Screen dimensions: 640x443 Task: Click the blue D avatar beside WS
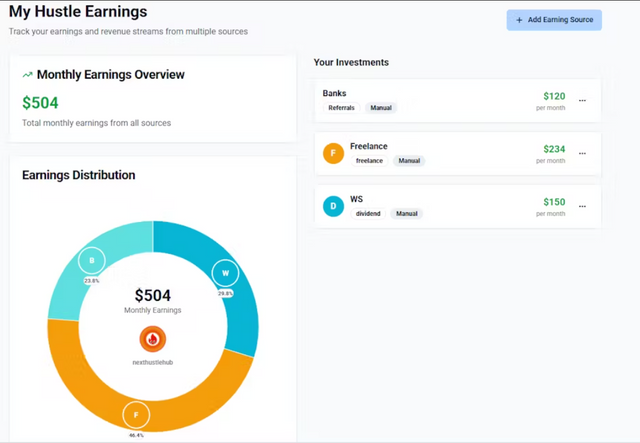(333, 206)
